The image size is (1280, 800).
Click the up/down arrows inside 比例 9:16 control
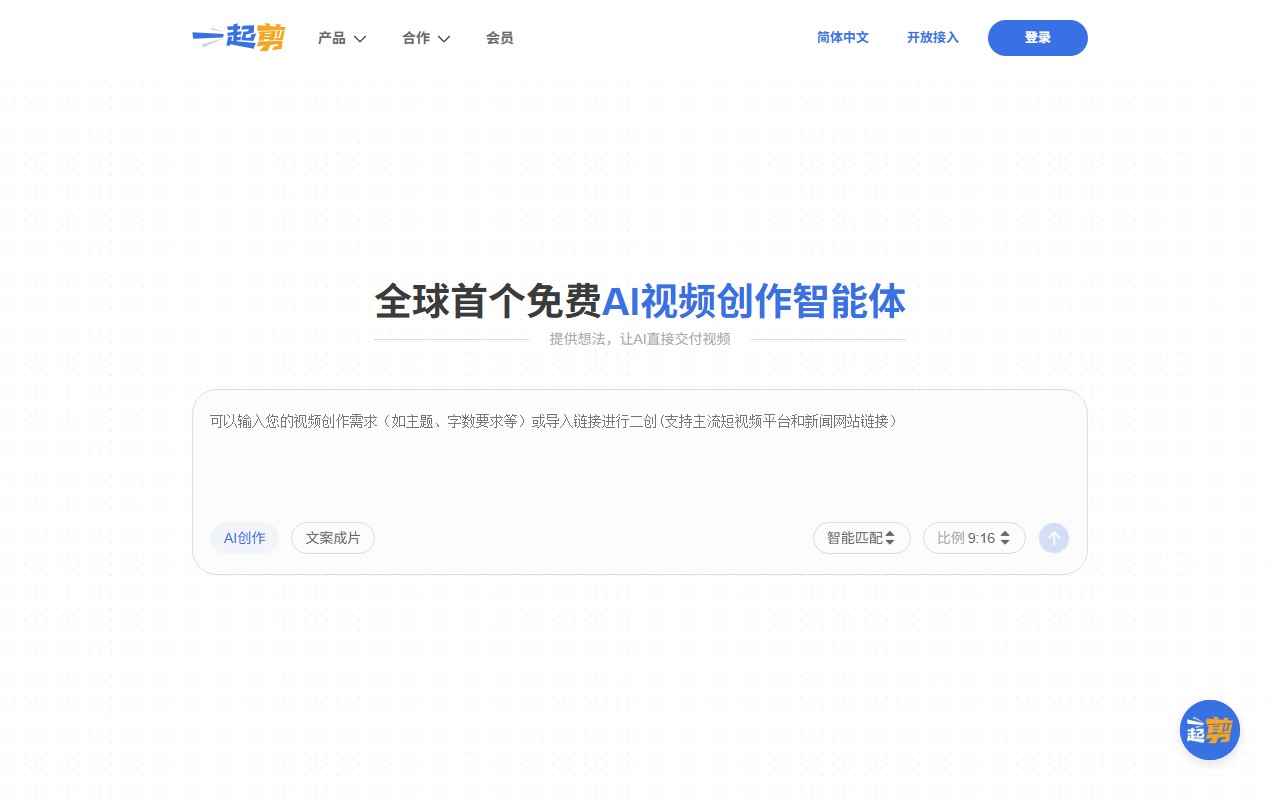point(1005,538)
